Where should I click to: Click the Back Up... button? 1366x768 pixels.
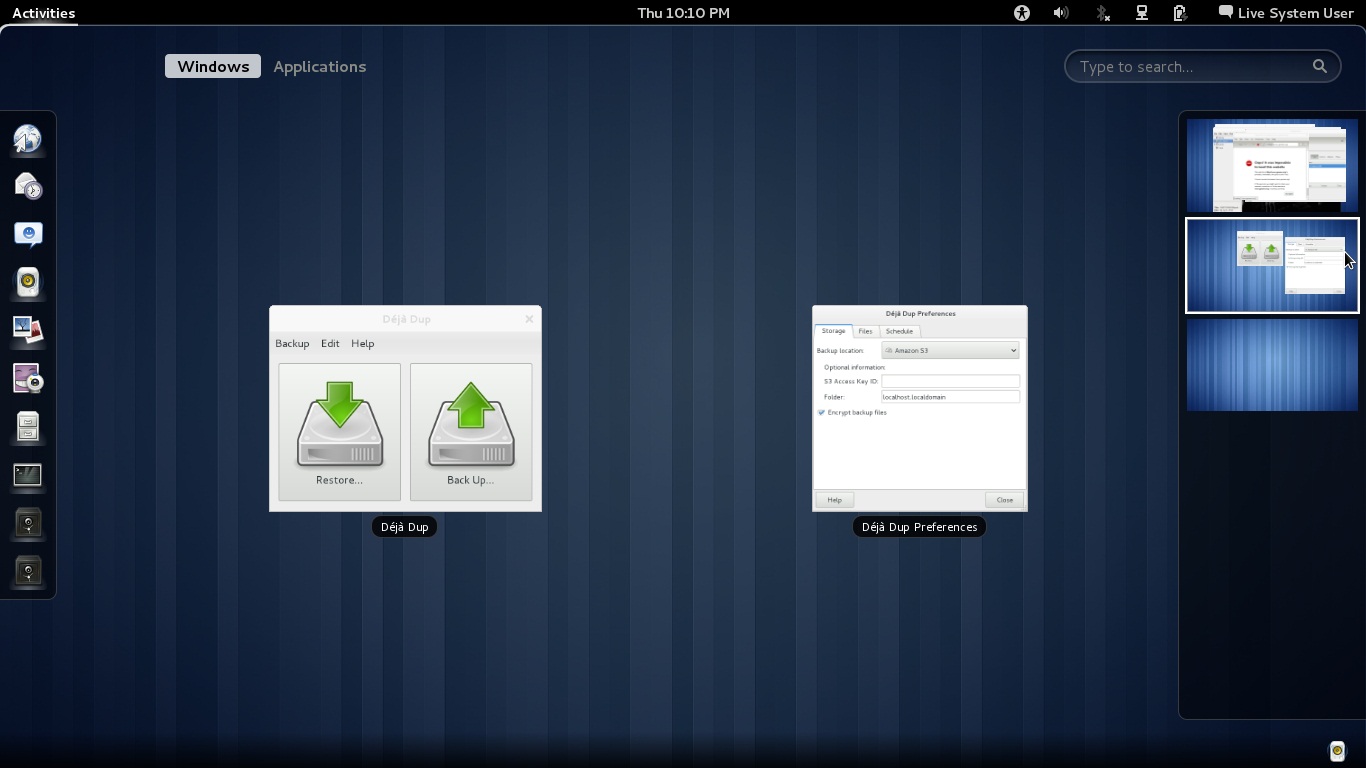[470, 432]
